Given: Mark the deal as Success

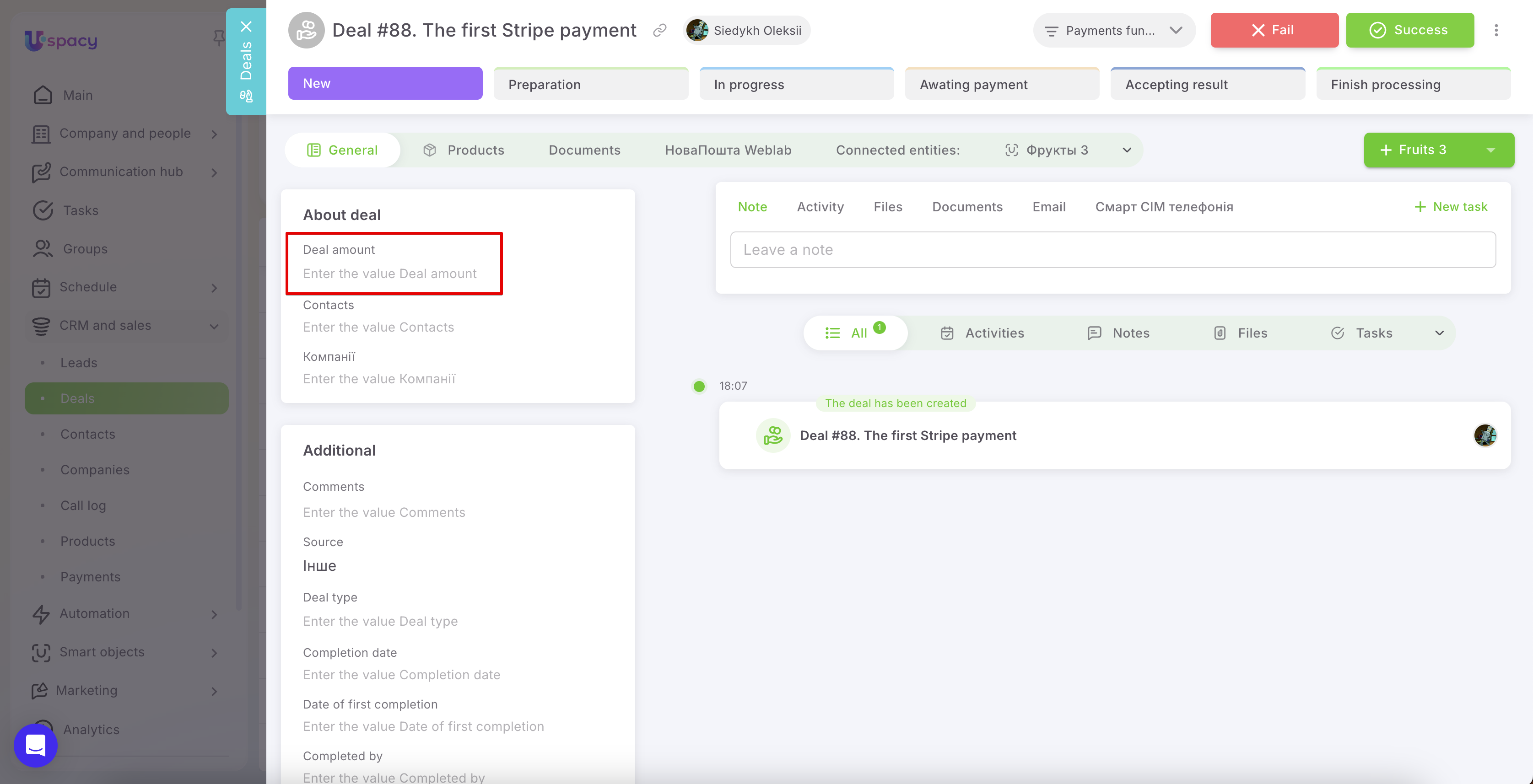Looking at the screenshot, I should (x=1410, y=30).
